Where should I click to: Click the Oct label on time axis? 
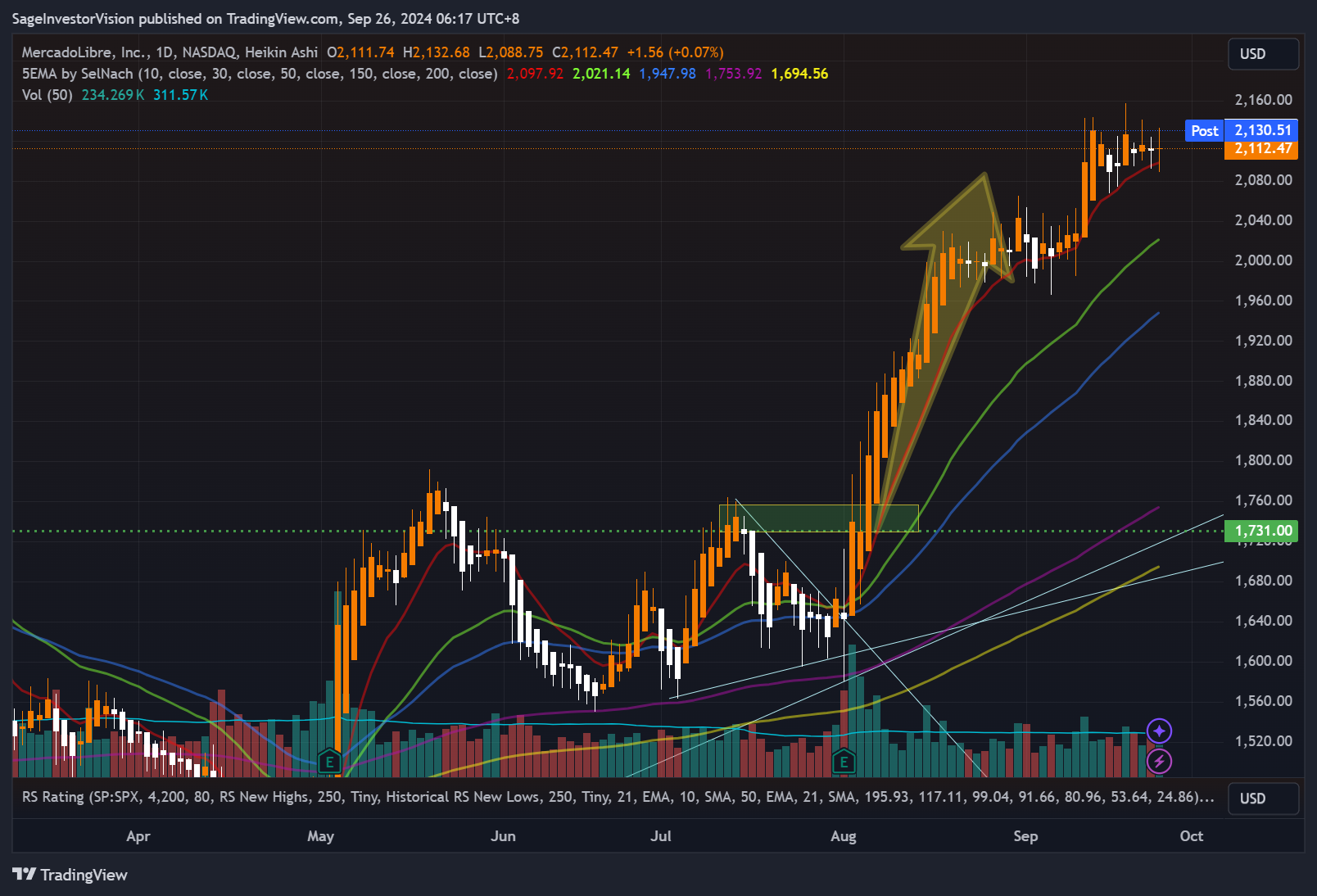coord(1192,836)
